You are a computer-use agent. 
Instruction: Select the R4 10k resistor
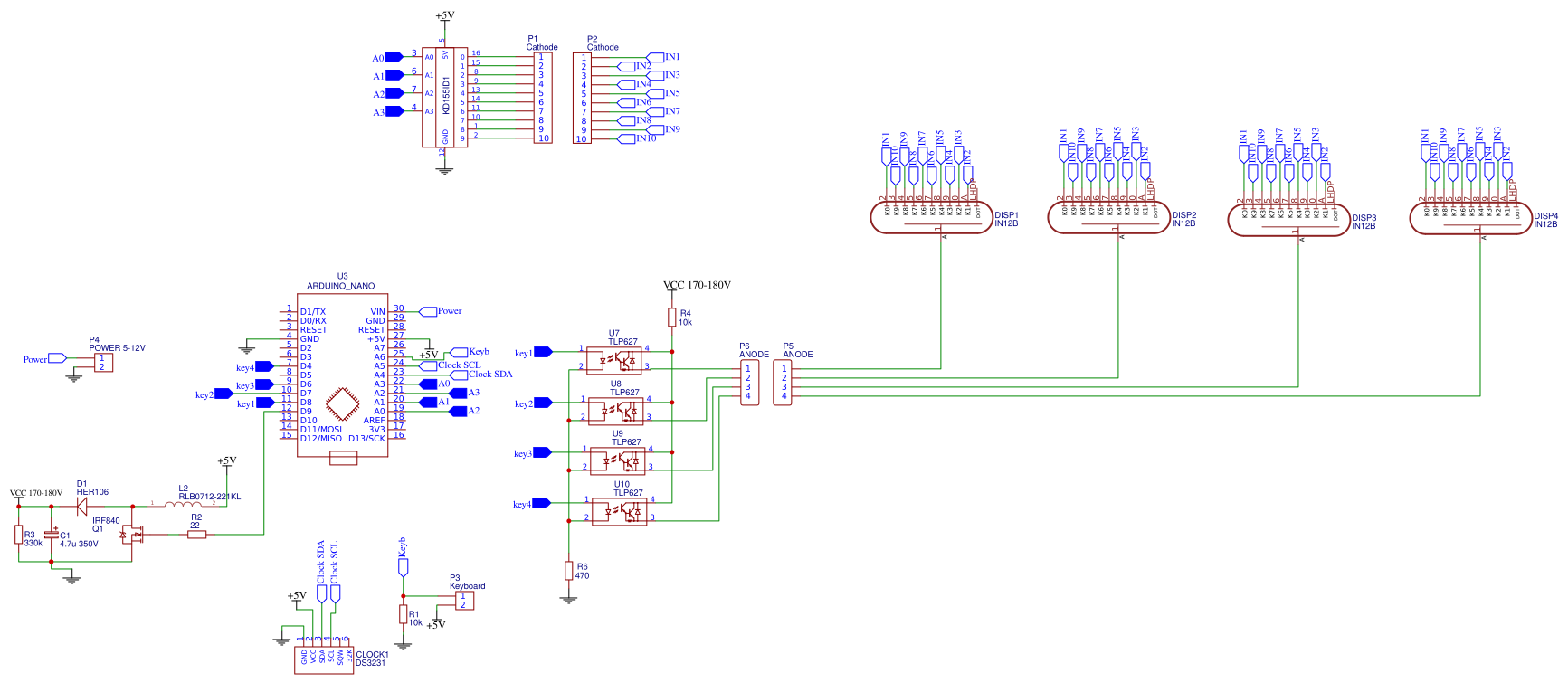pos(672,318)
